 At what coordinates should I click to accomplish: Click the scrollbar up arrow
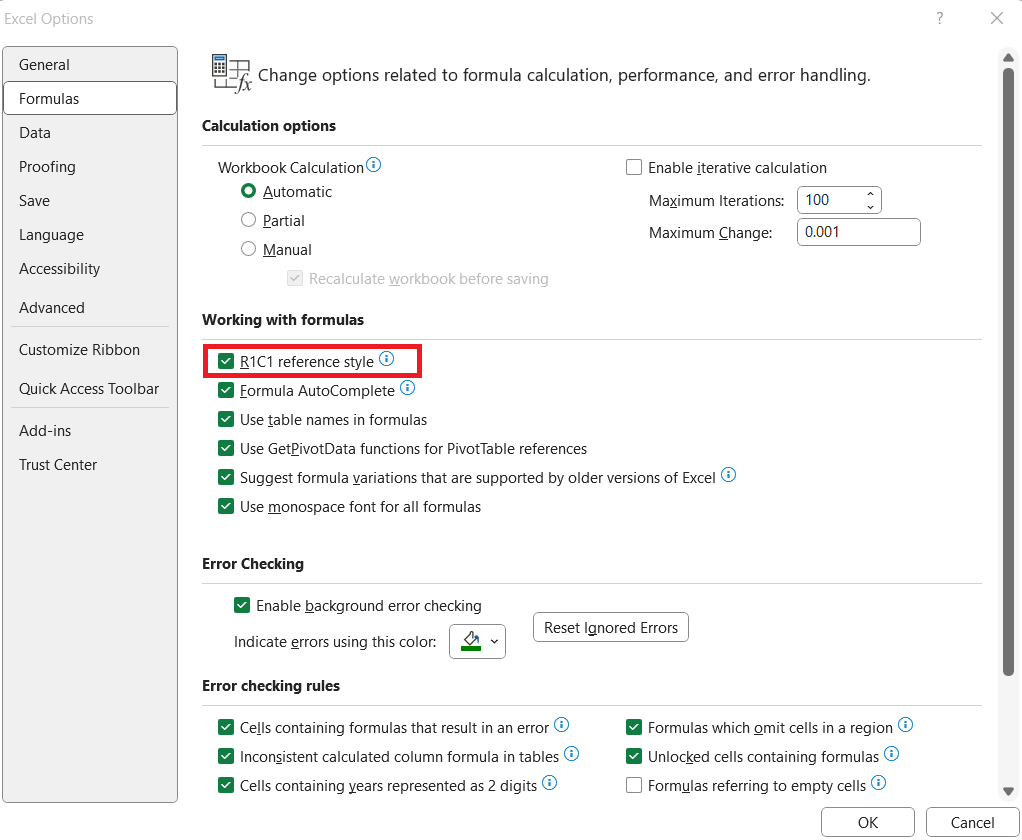(1008, 57)
